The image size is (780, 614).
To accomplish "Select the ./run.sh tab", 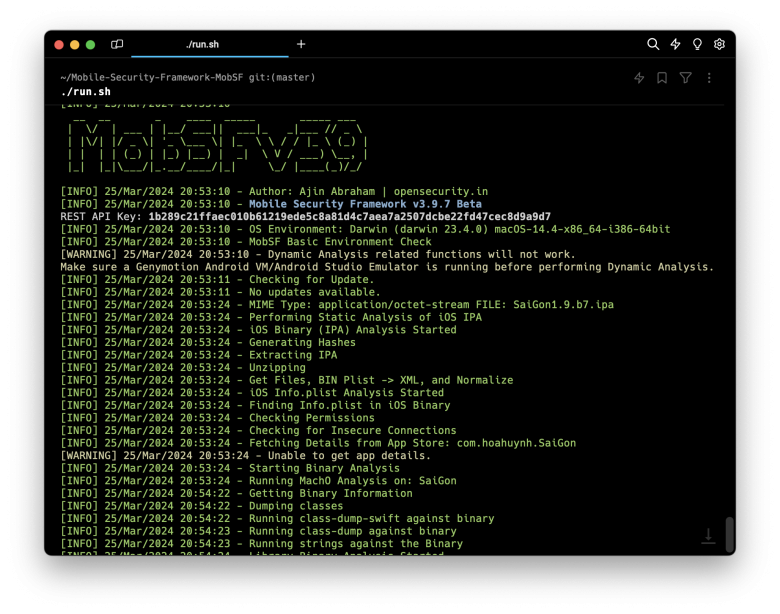I will click(x=209, y=44).
